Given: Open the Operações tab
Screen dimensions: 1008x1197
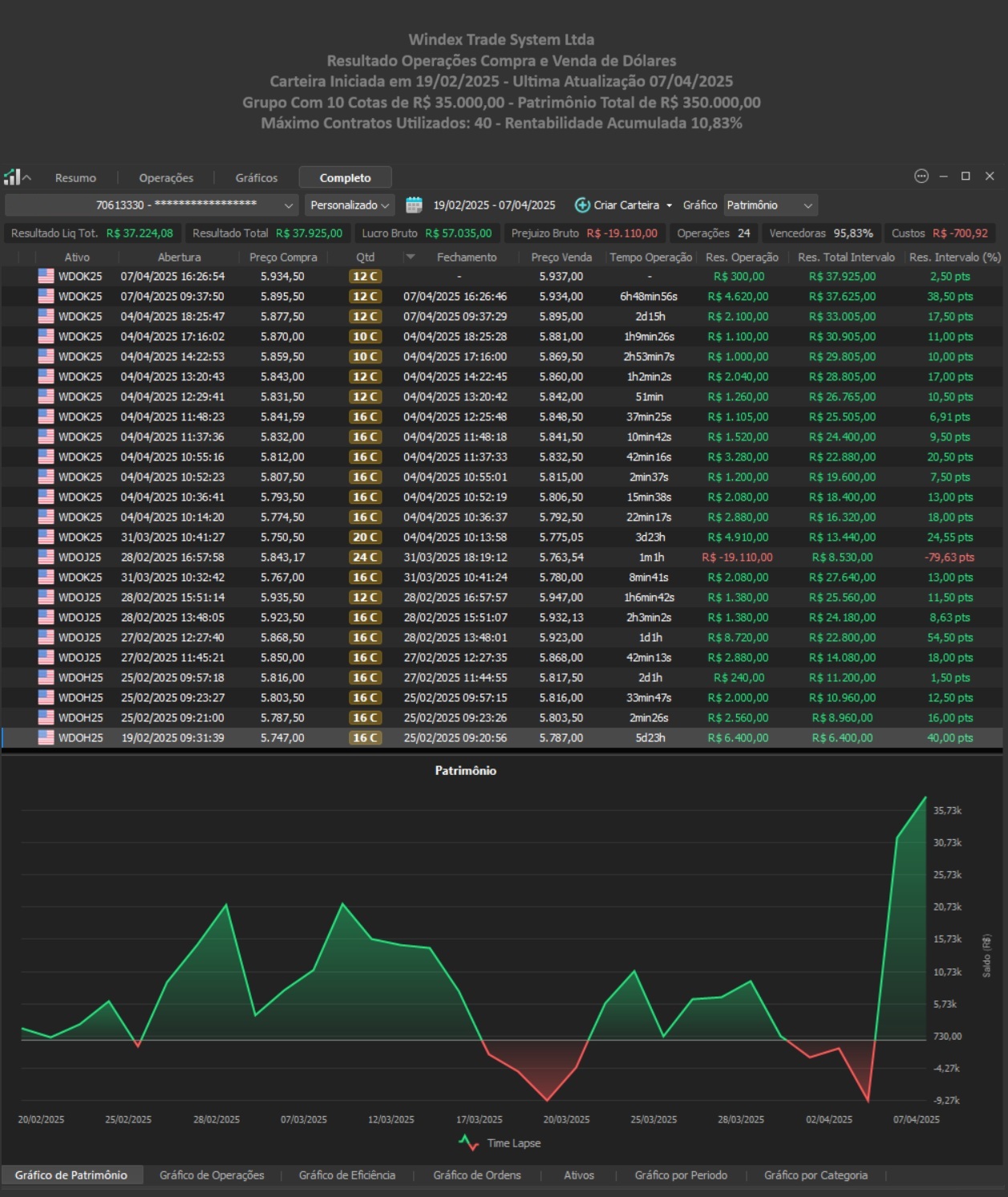Looking at the screenshot, I should pos(166,178).
